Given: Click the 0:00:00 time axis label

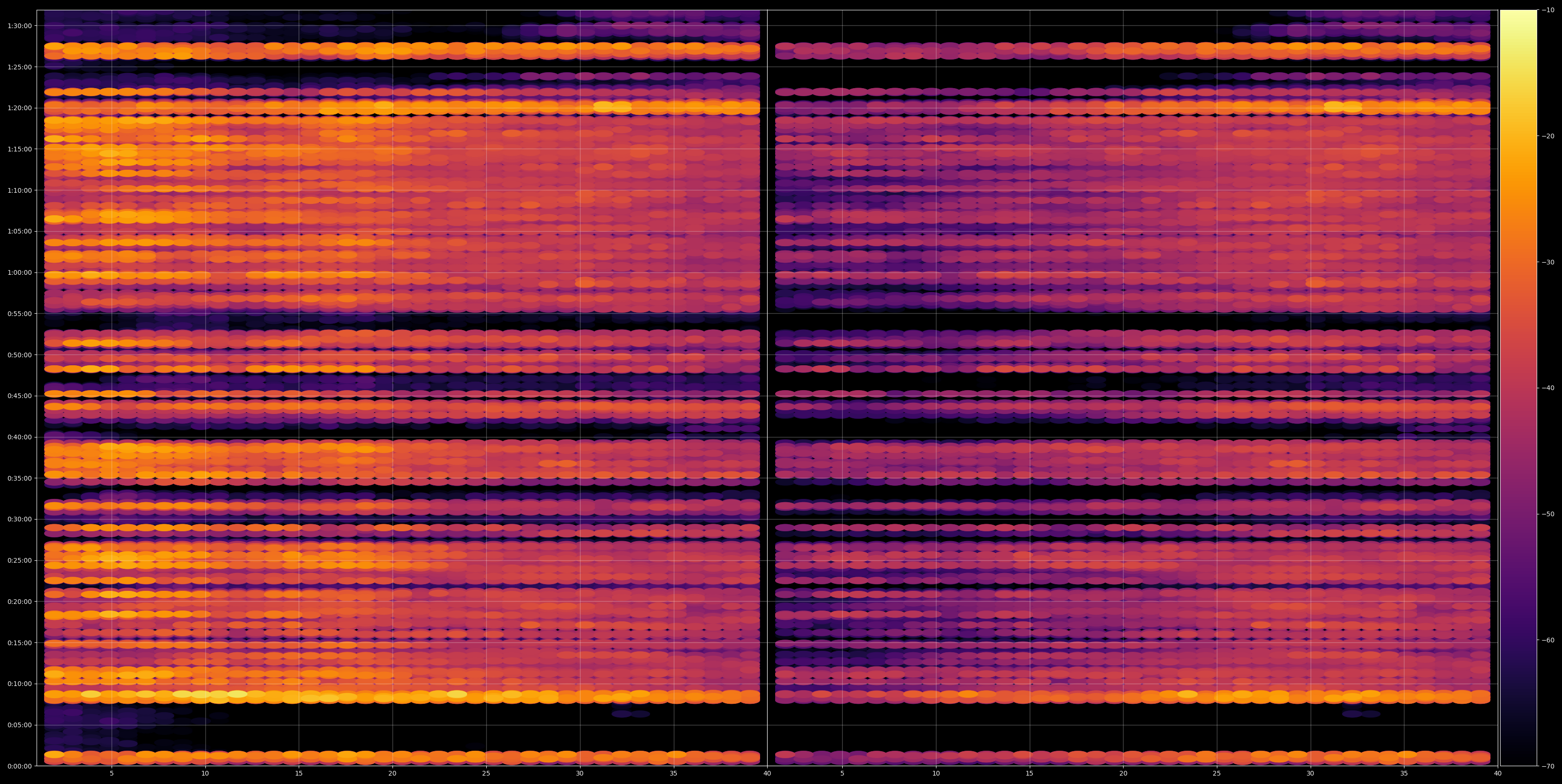Looking at the screenshot, I should (20, 766).
